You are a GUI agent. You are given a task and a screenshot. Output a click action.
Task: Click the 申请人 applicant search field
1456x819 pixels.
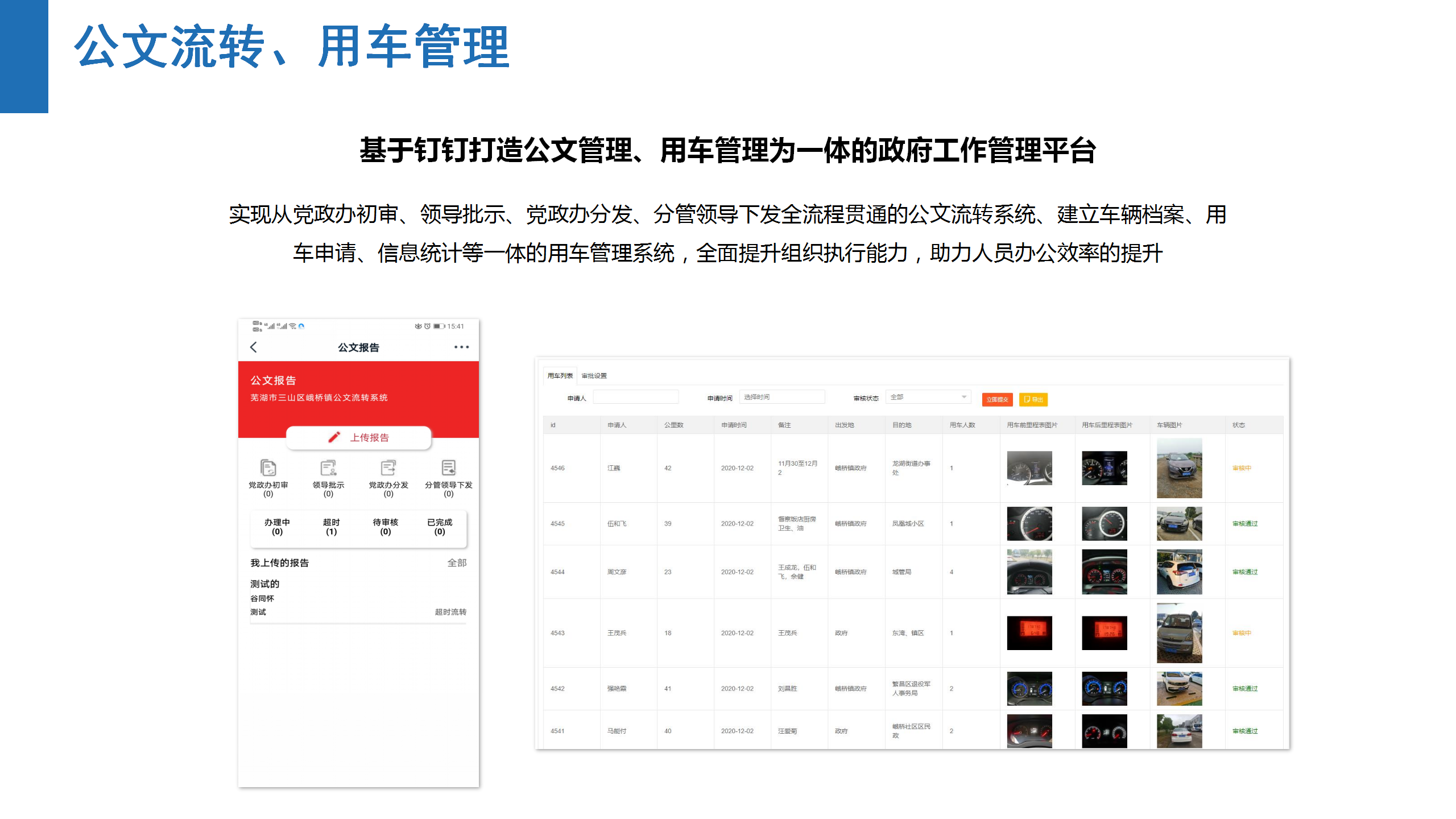click(636, 396)
